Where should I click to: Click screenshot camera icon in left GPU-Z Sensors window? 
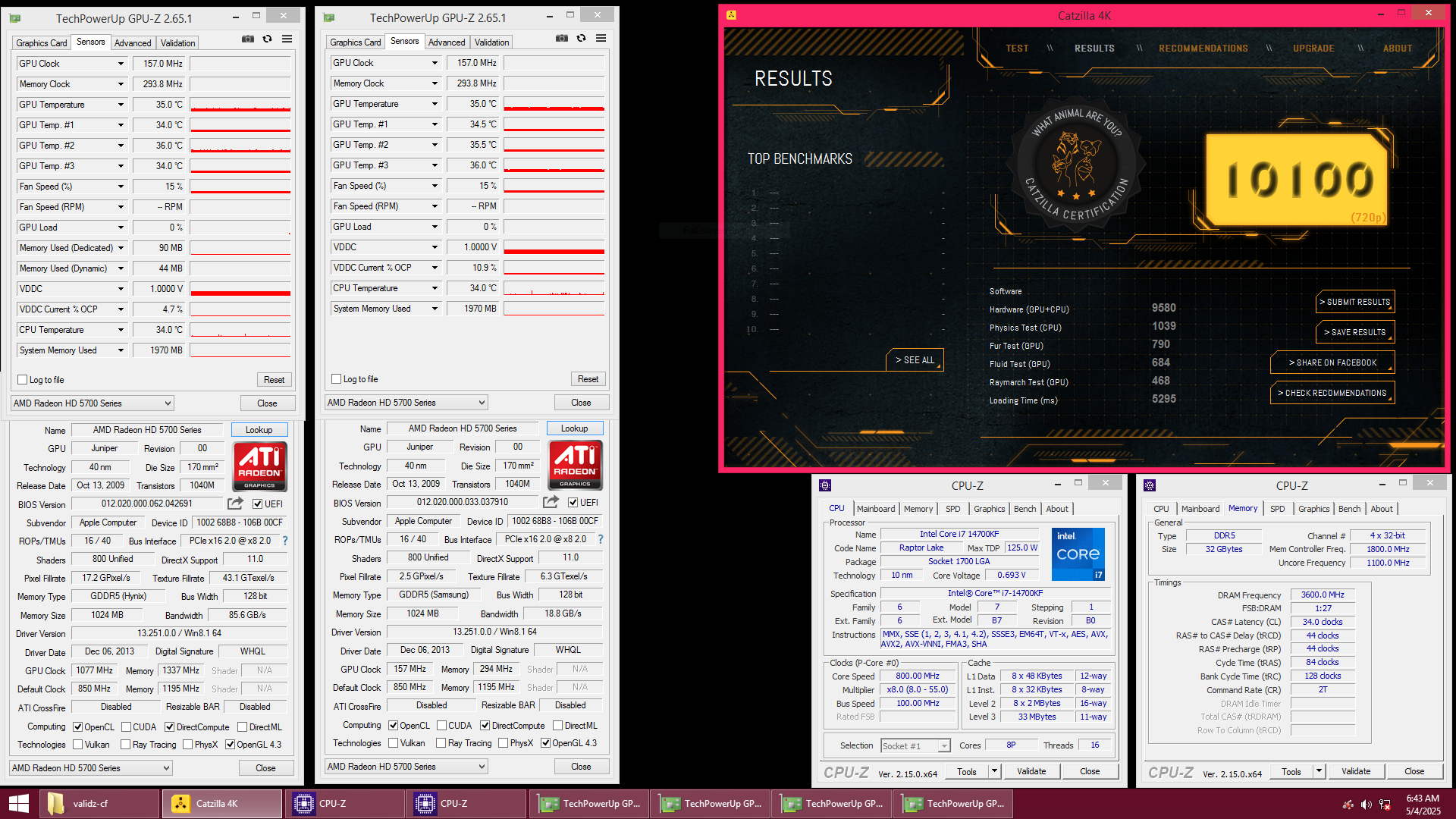click(248, 39)
